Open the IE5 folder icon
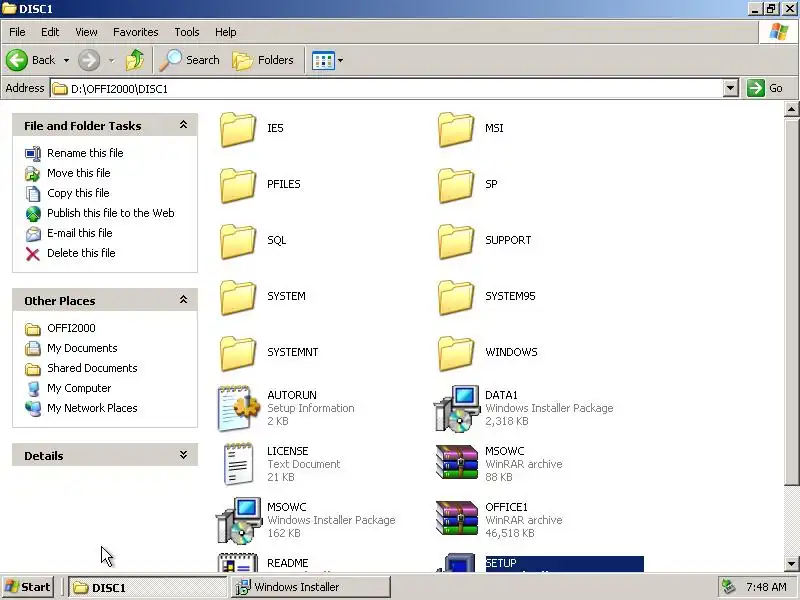 pyautogui.click(x=238, y=129)
